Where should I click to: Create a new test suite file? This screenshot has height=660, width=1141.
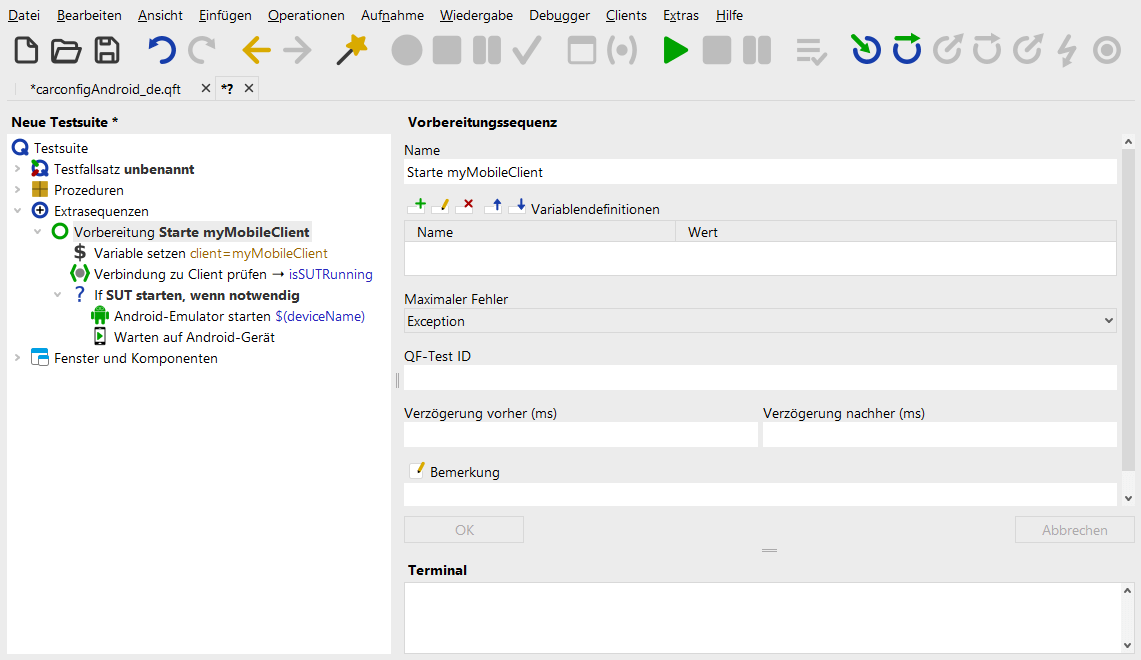tap(26, 51)
